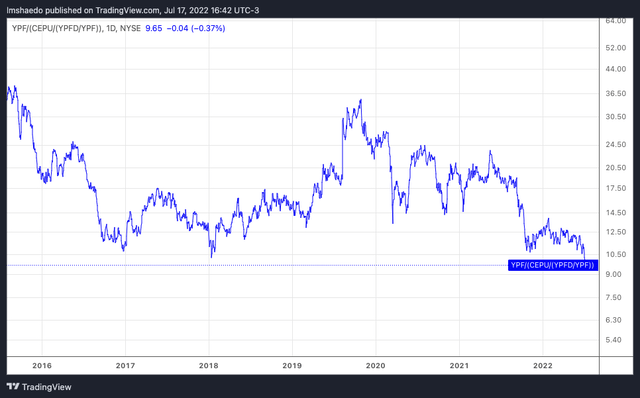Click the 24.50 price axis label

click(x=616, y=145)
